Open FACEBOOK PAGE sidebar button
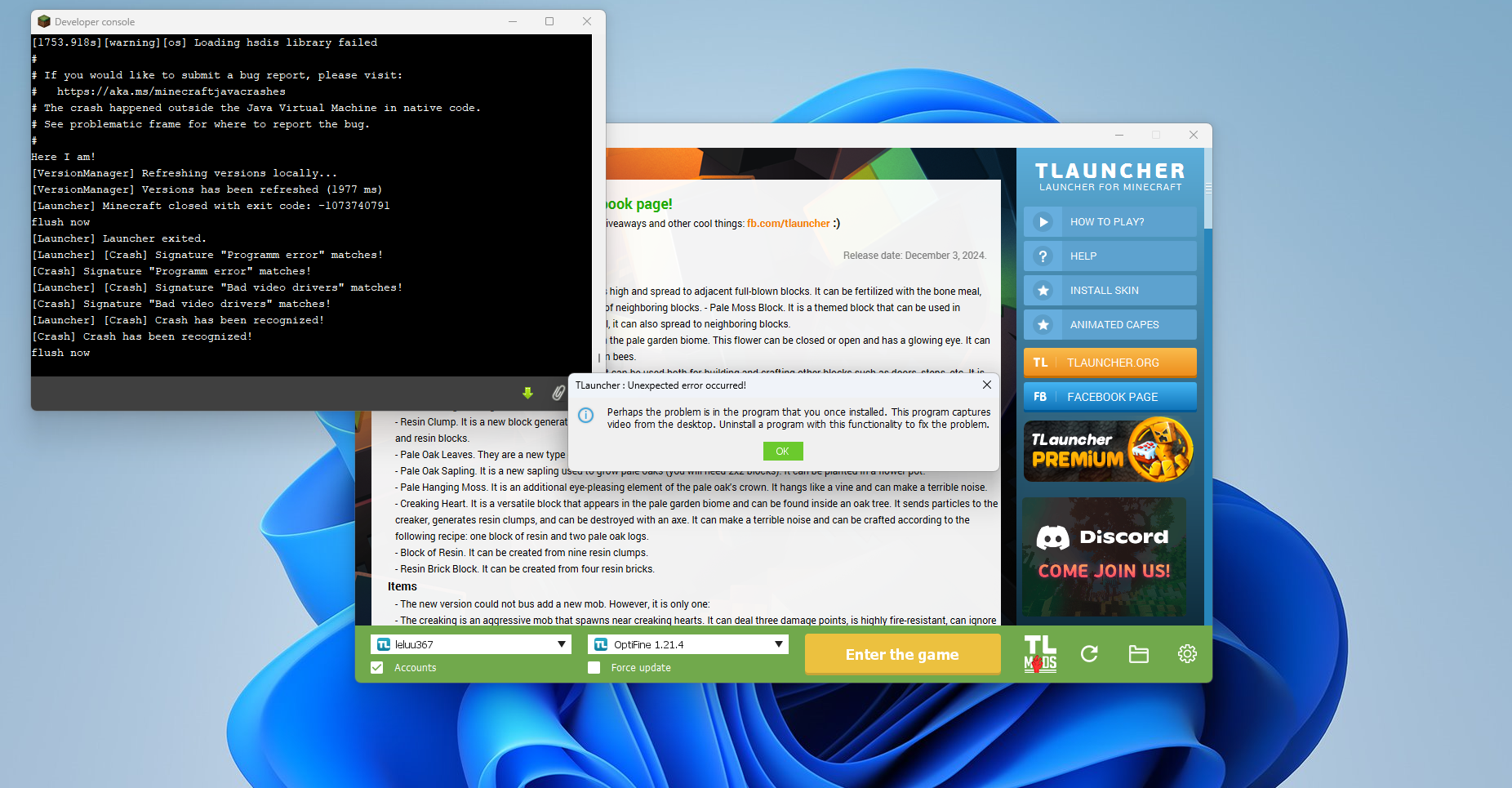This screenshot has width=1512, height=788. tap(1110, 397)
